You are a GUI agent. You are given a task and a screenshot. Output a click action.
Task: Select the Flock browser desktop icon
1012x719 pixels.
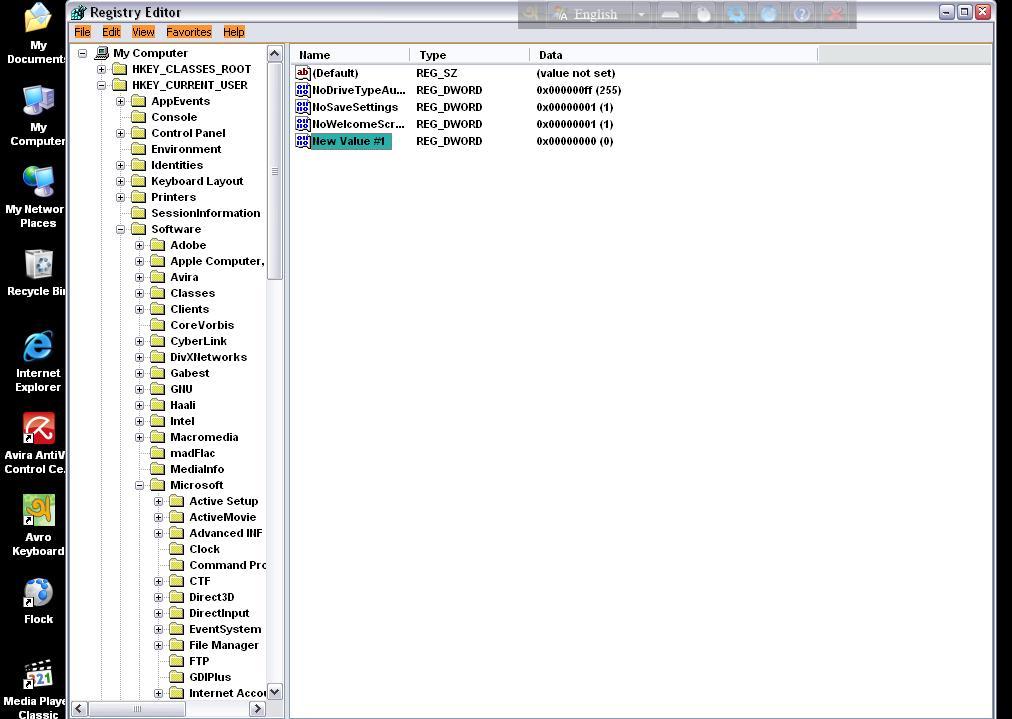(38, 593)
